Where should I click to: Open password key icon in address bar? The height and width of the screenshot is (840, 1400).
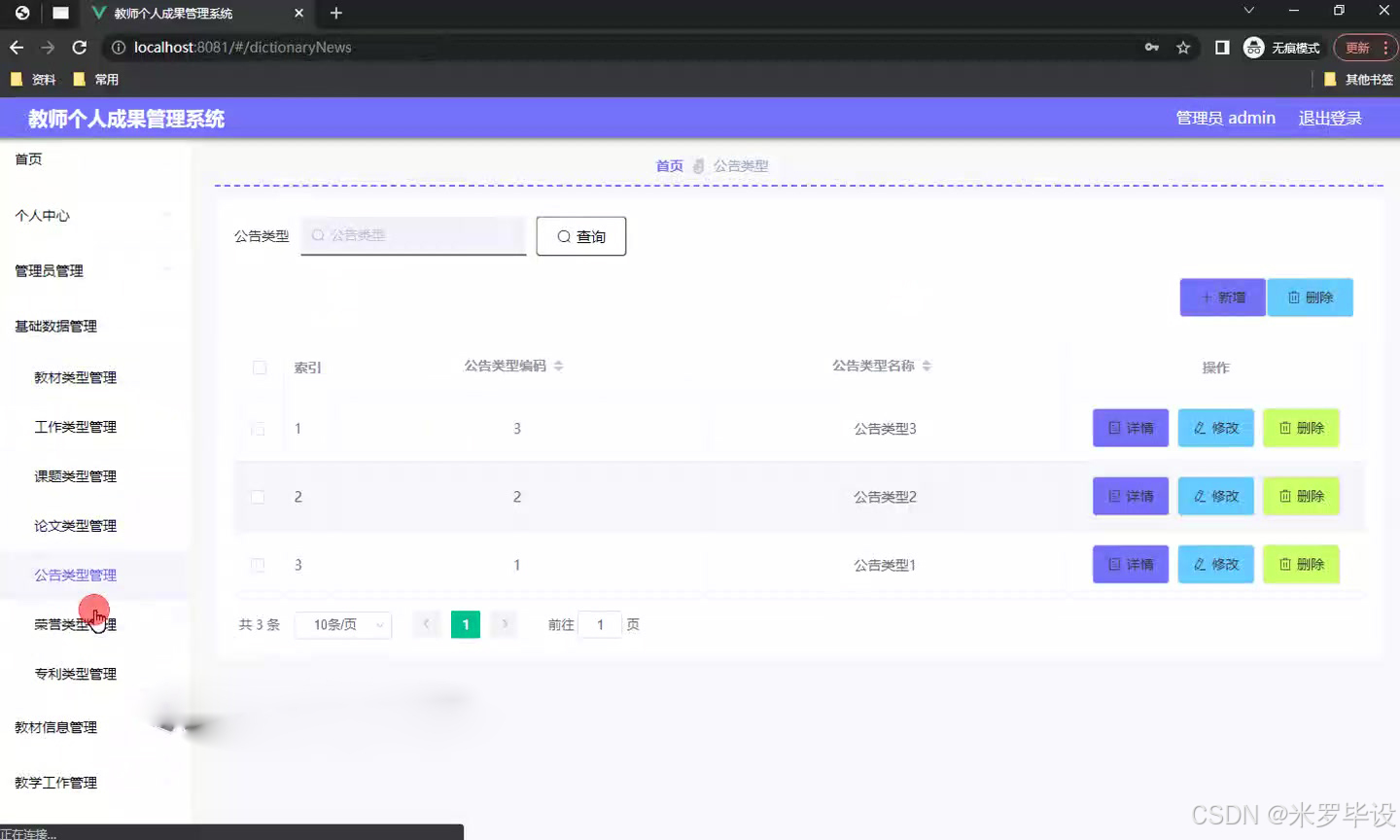[x=1152, y=48]
